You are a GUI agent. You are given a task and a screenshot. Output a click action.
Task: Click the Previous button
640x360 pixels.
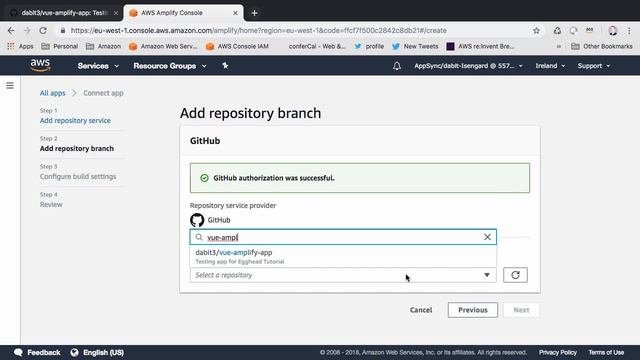point(473,310)
